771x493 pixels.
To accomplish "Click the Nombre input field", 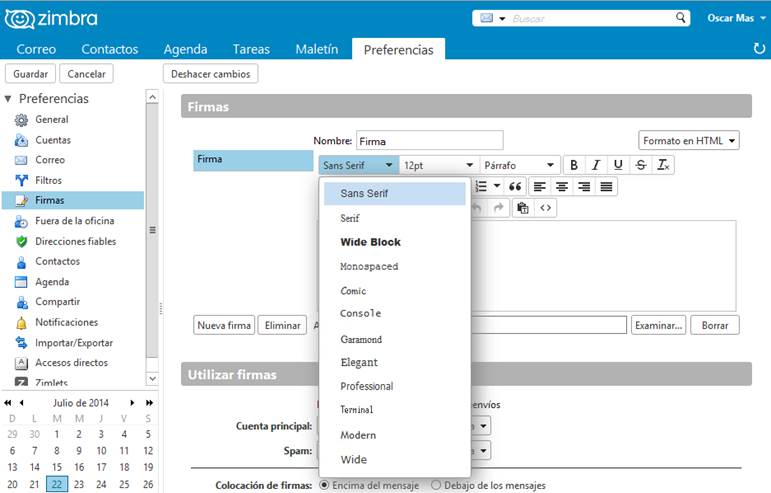I will [x=430, y=141].
